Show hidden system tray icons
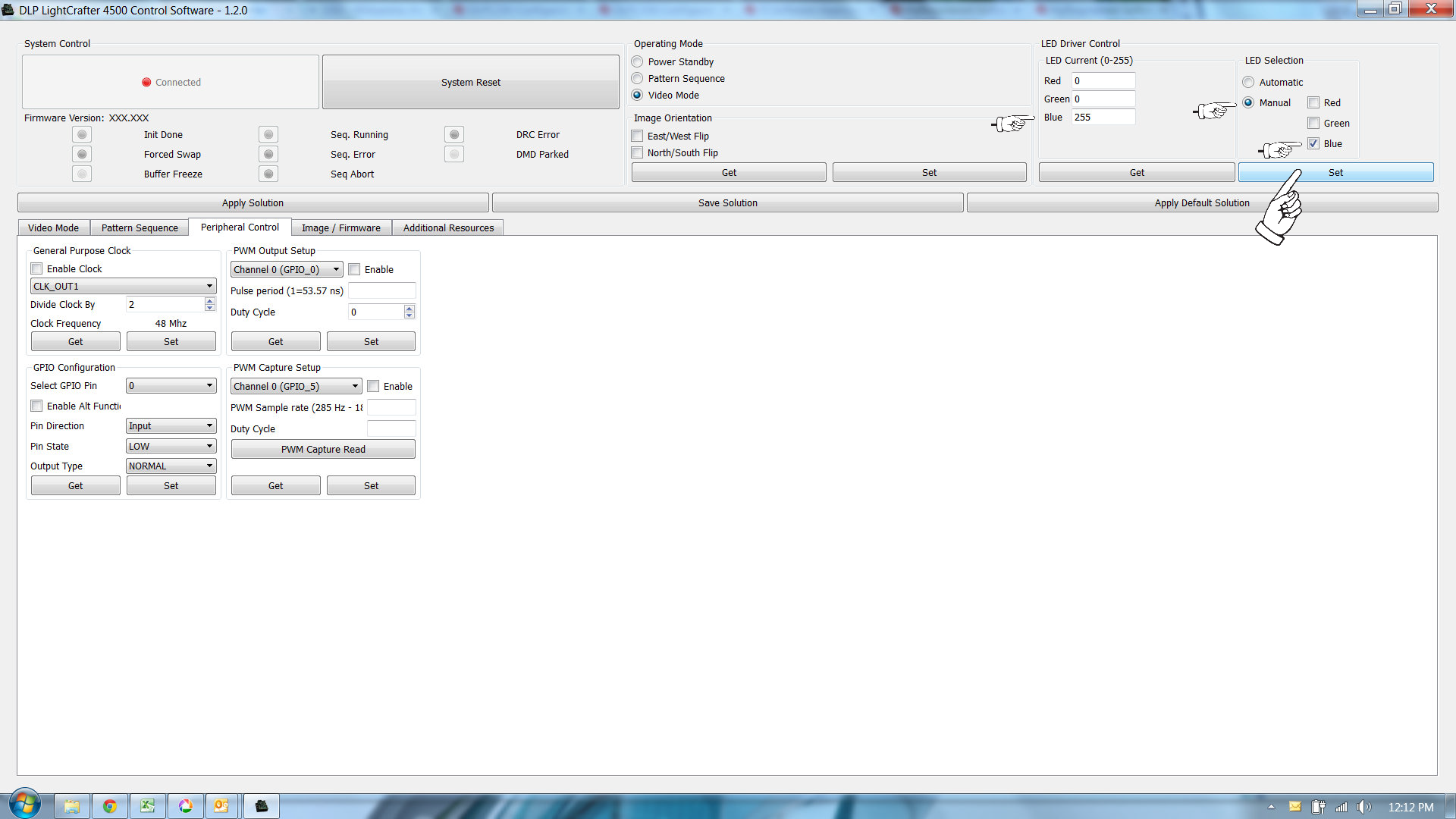1456x819 pixels. tap(1271, 807)
